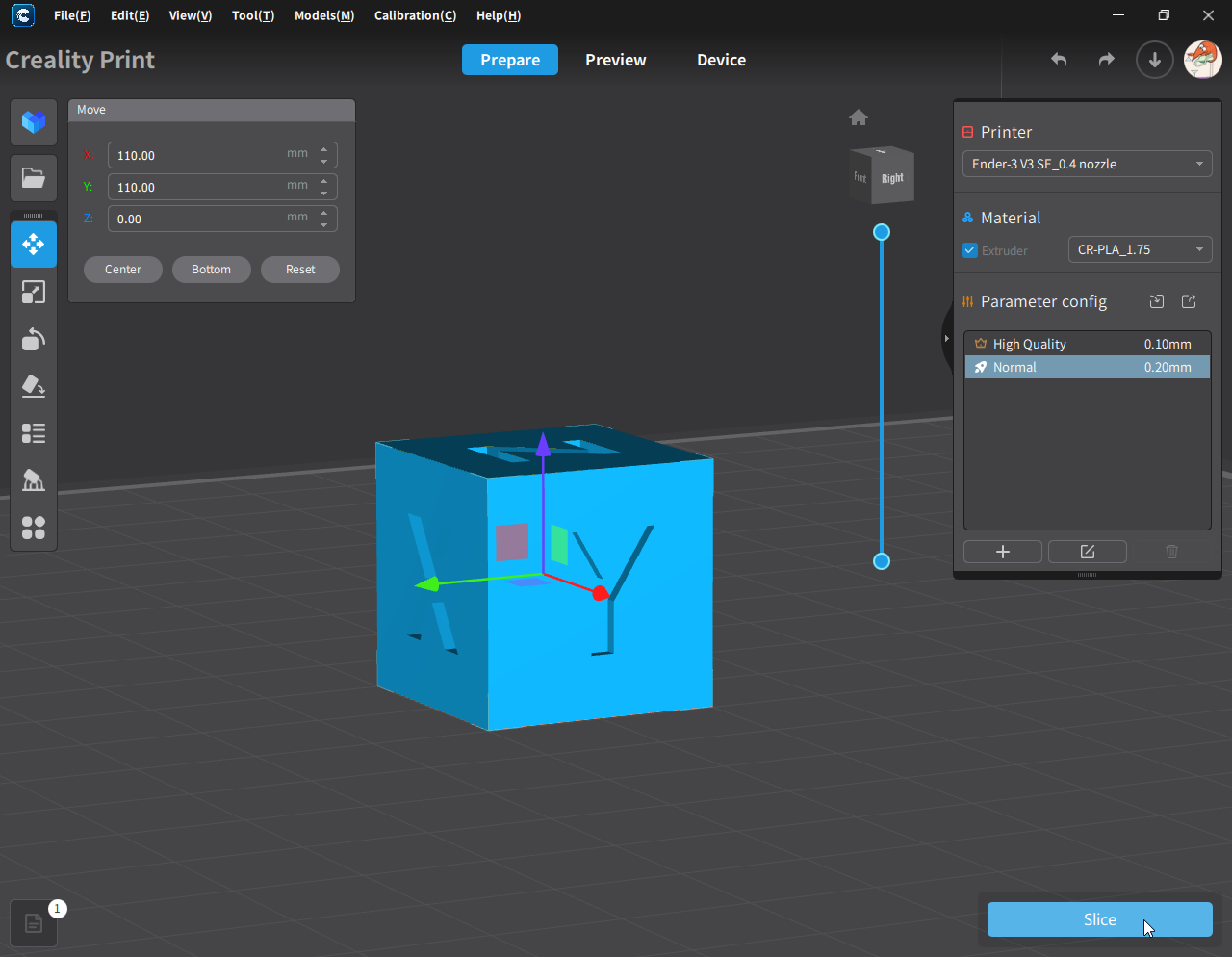The width and height of the screenshot is (1232, 957).
Task: Open the Help menu
Action: tap(499, 15)
